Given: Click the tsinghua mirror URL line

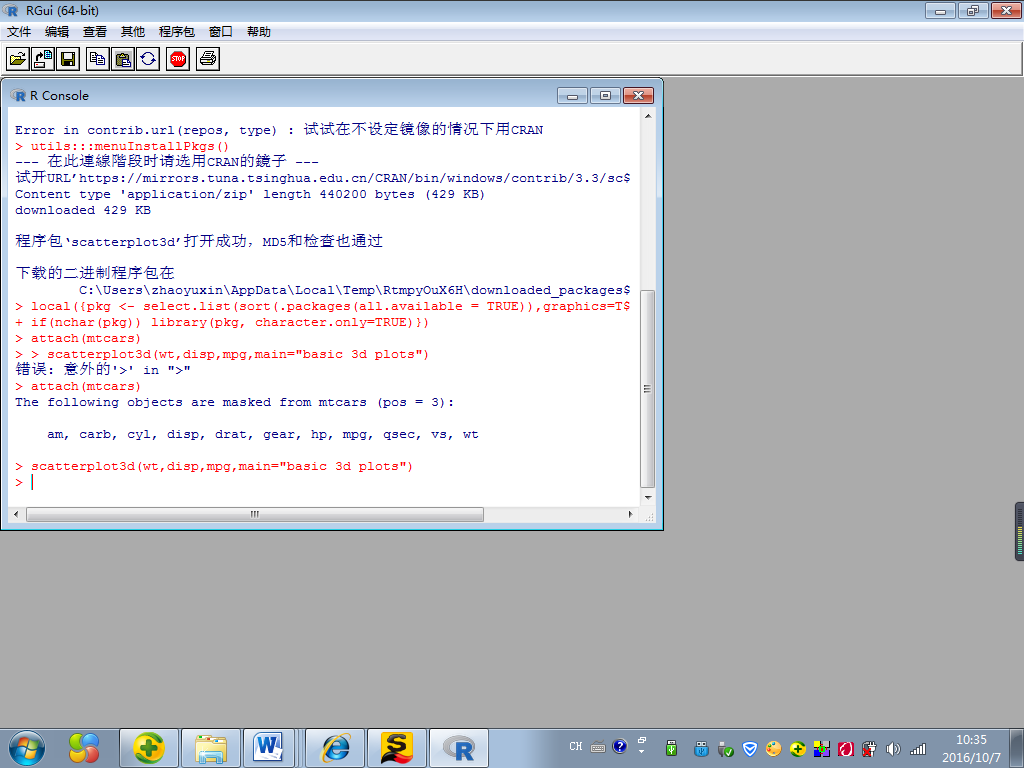Looking at the screenshot, I should [x=323, y=178].
